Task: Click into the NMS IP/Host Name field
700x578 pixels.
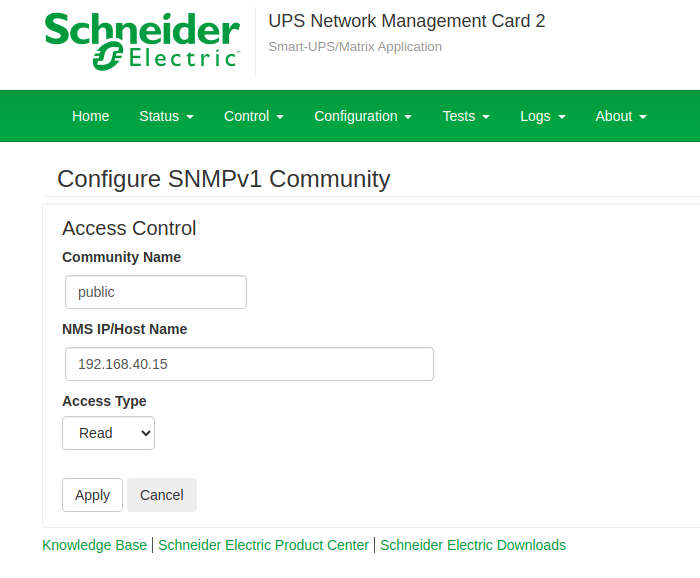Action: tap(249, 364)
